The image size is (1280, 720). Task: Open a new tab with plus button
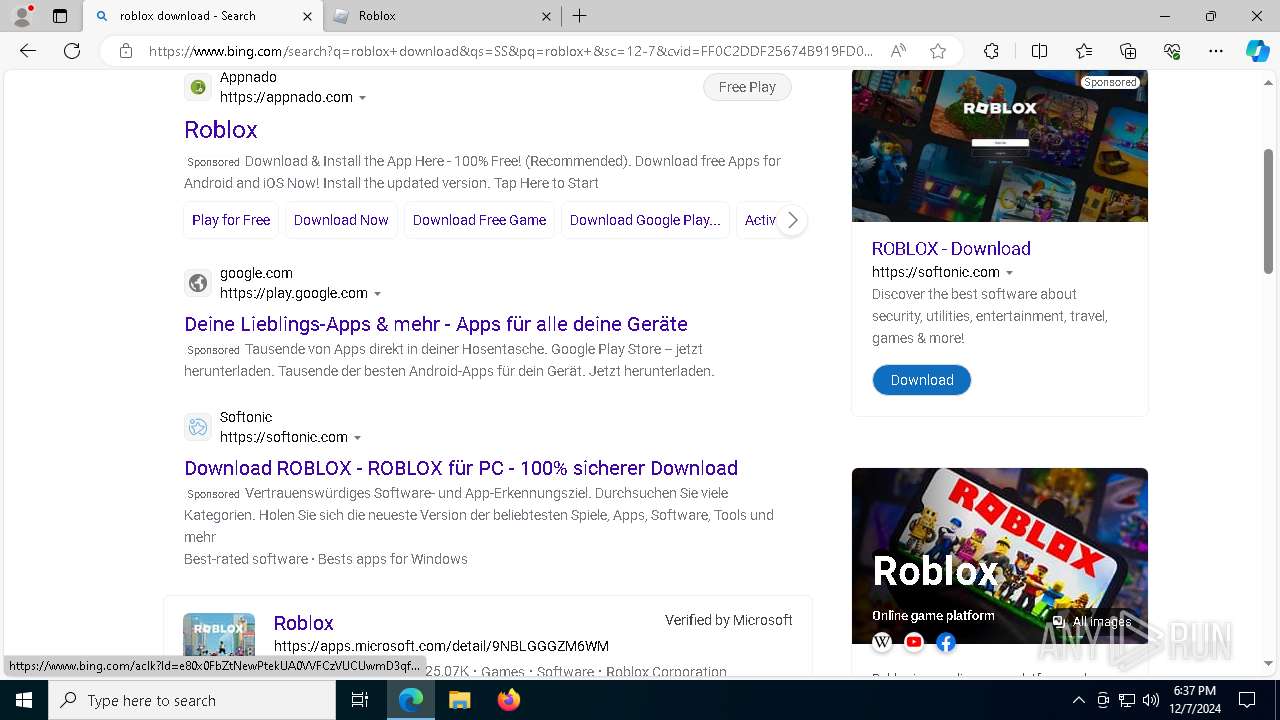(x=579, y=16)
